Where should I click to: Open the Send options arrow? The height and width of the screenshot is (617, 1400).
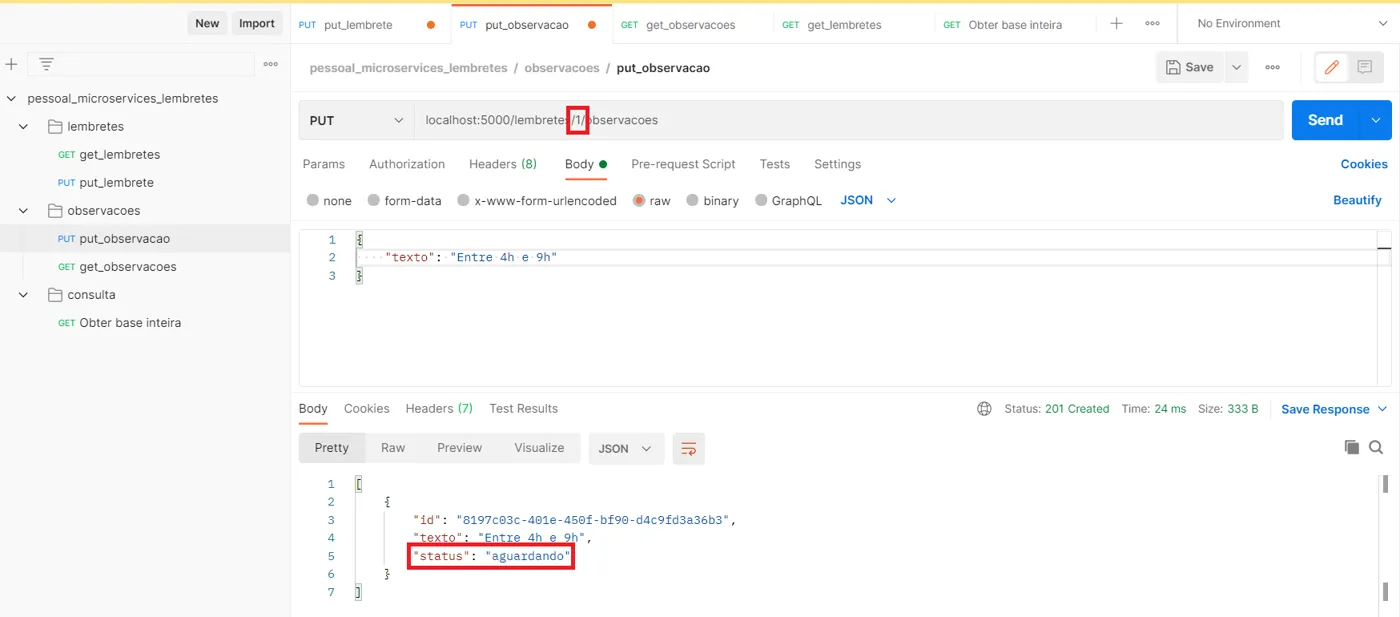(x=1376, y=120)
